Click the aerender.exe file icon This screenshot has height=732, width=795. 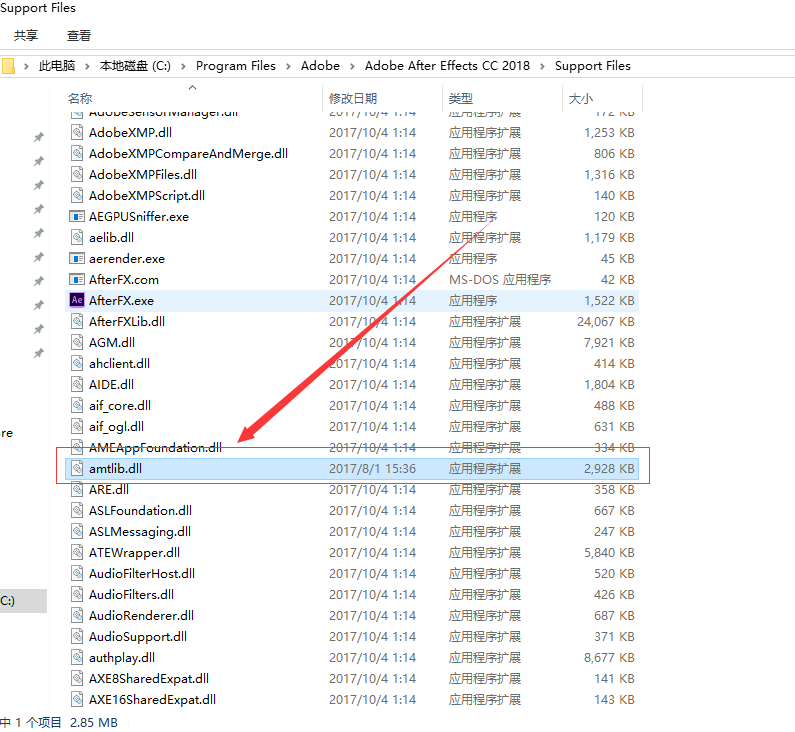click(x=77, y=259)
